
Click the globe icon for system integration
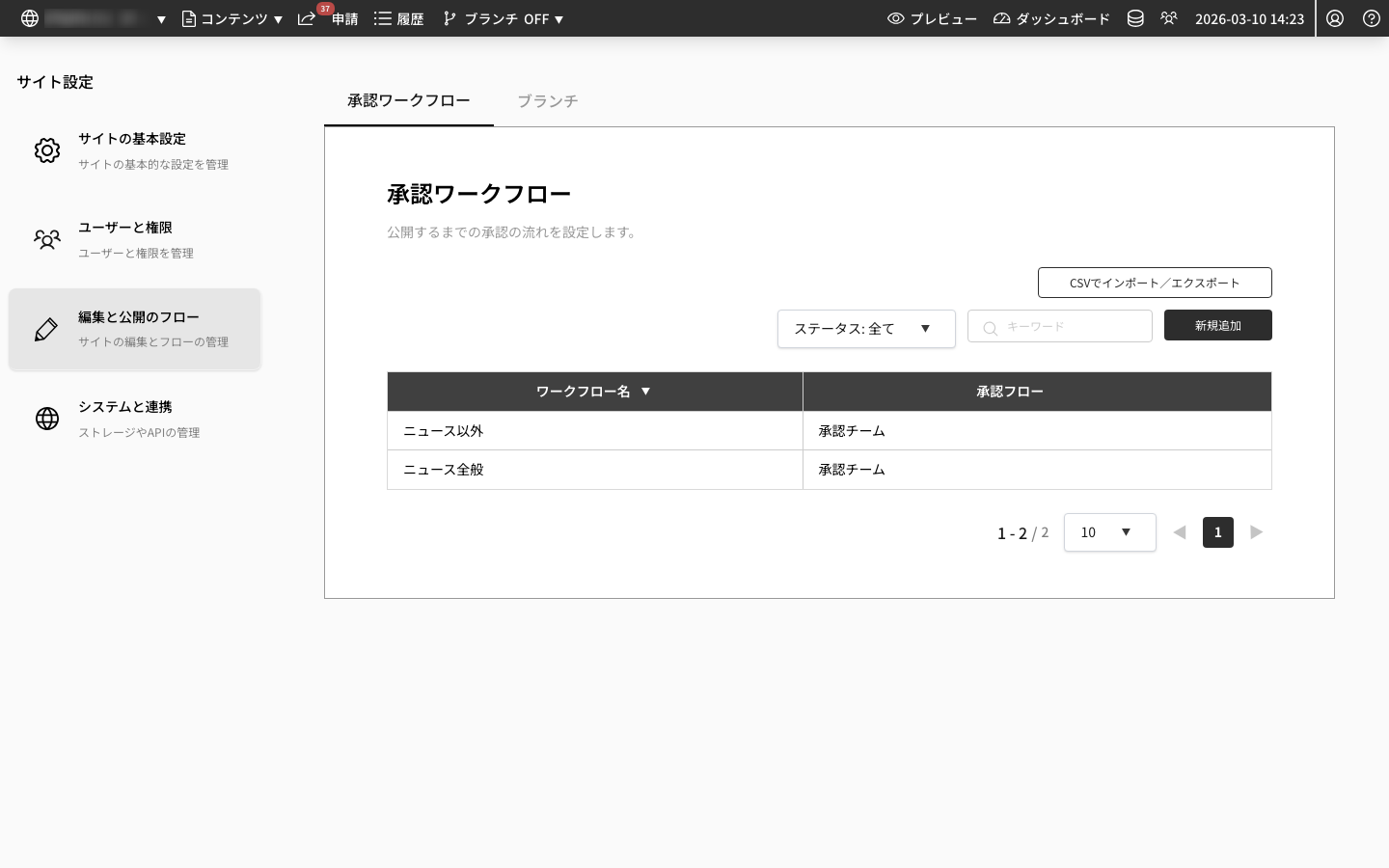47,419
